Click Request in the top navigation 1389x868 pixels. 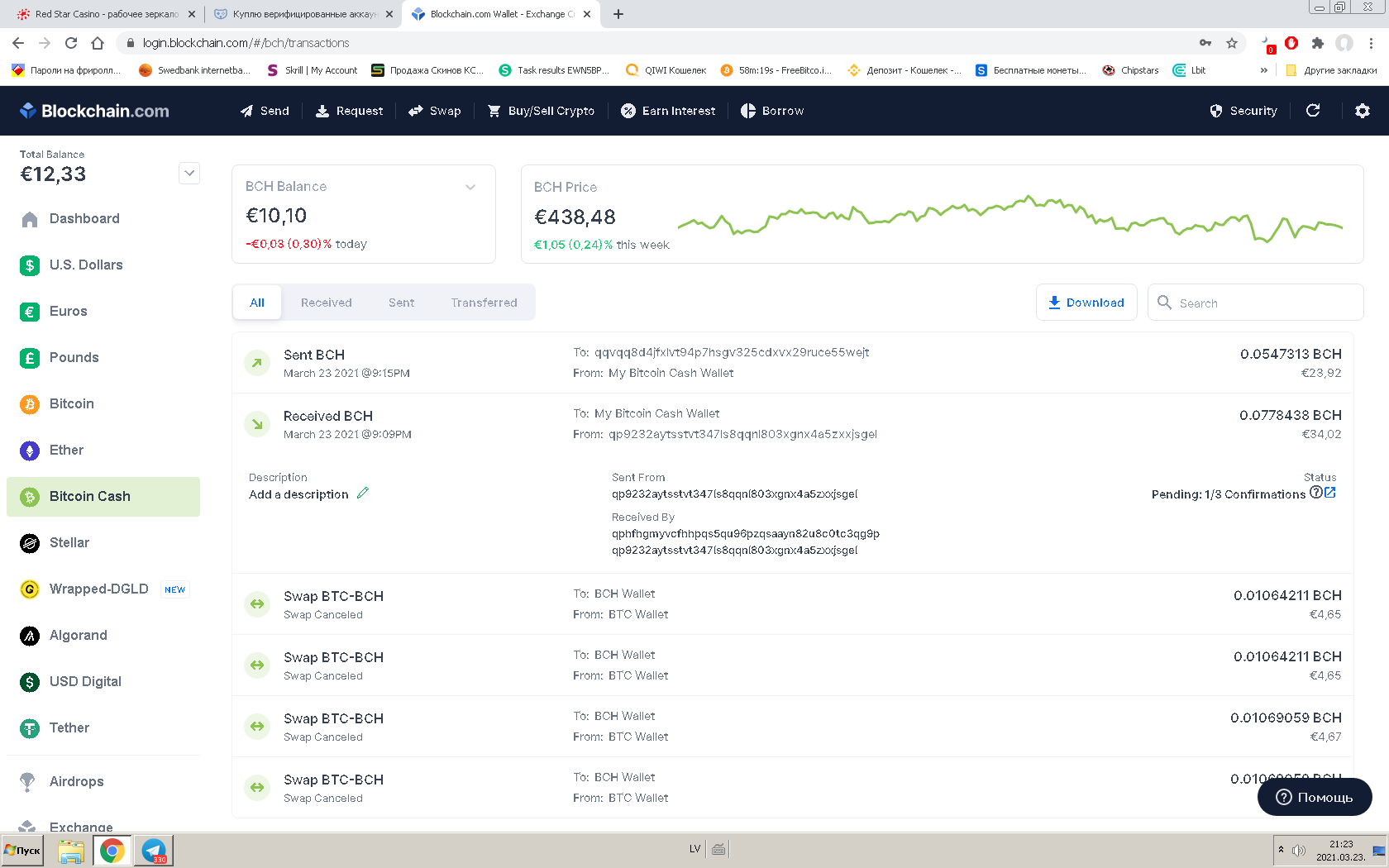click(350, 111)
